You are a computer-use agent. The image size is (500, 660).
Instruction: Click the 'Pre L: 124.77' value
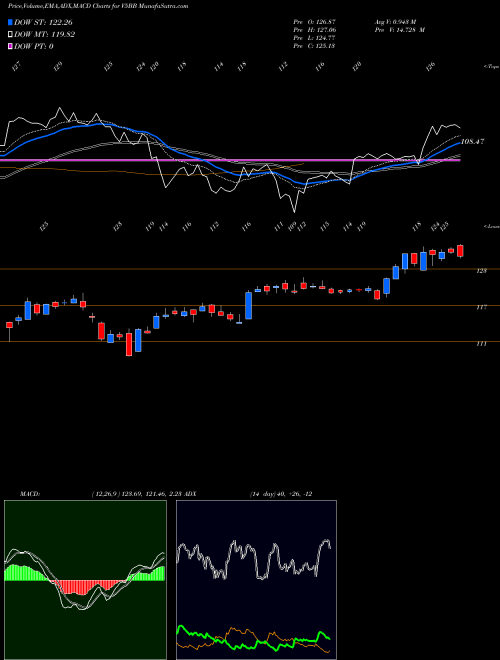coord(314,38)
